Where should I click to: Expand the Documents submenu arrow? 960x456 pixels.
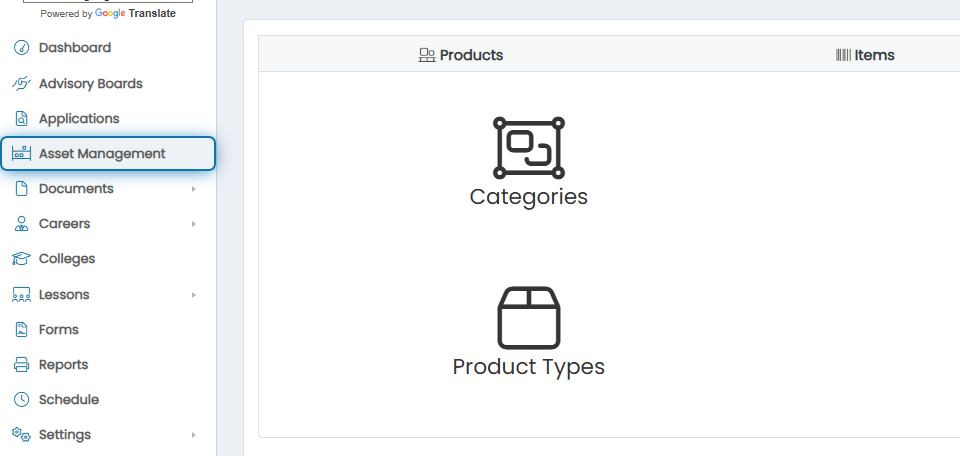click(193, 189)
